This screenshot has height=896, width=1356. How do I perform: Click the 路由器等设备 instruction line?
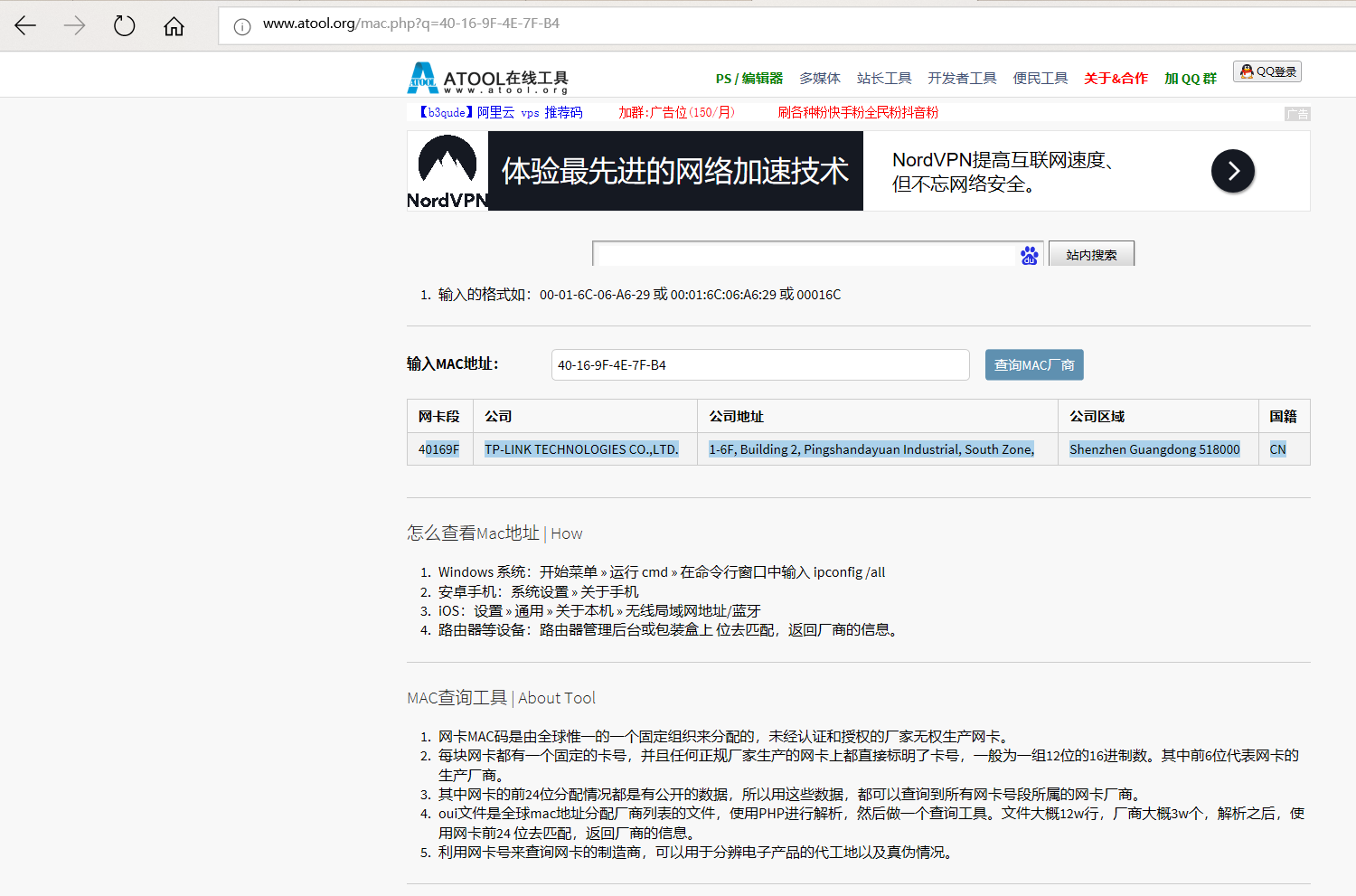tap(670, 629)
